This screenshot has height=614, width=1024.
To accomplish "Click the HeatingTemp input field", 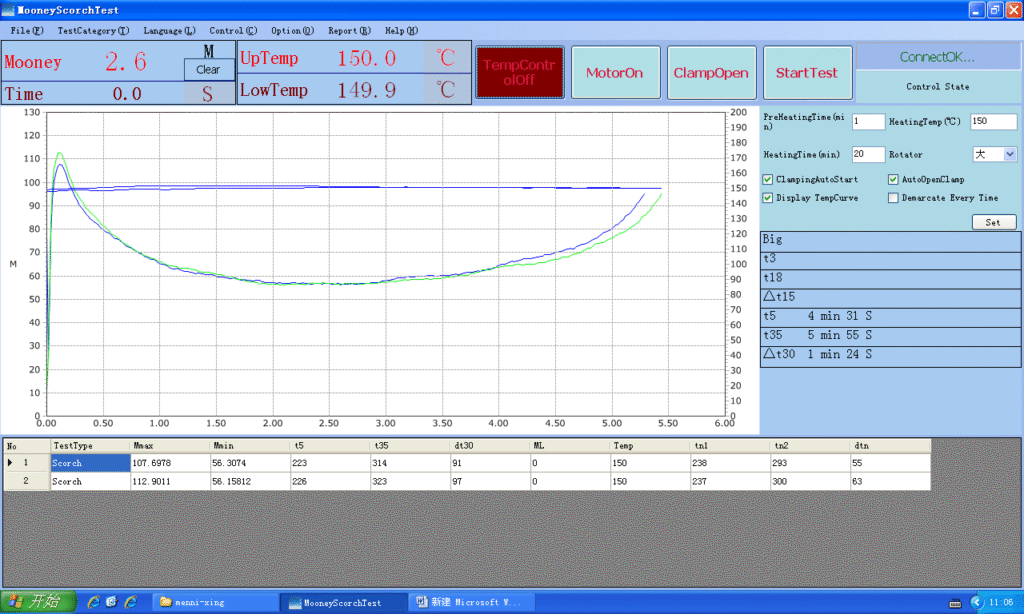I will [x=993, y=121].
